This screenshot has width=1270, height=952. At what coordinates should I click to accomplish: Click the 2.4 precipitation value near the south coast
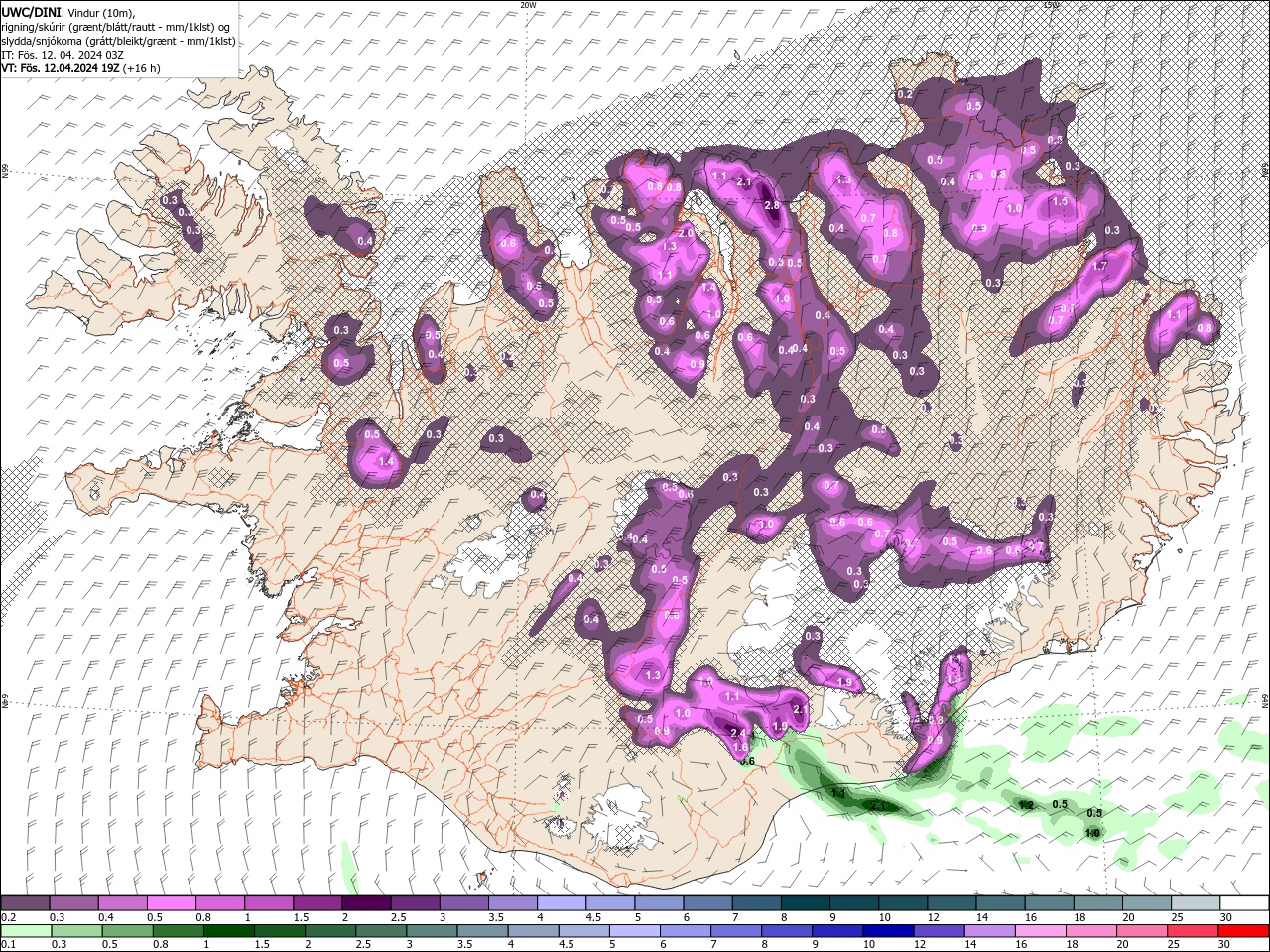(738, 733)
